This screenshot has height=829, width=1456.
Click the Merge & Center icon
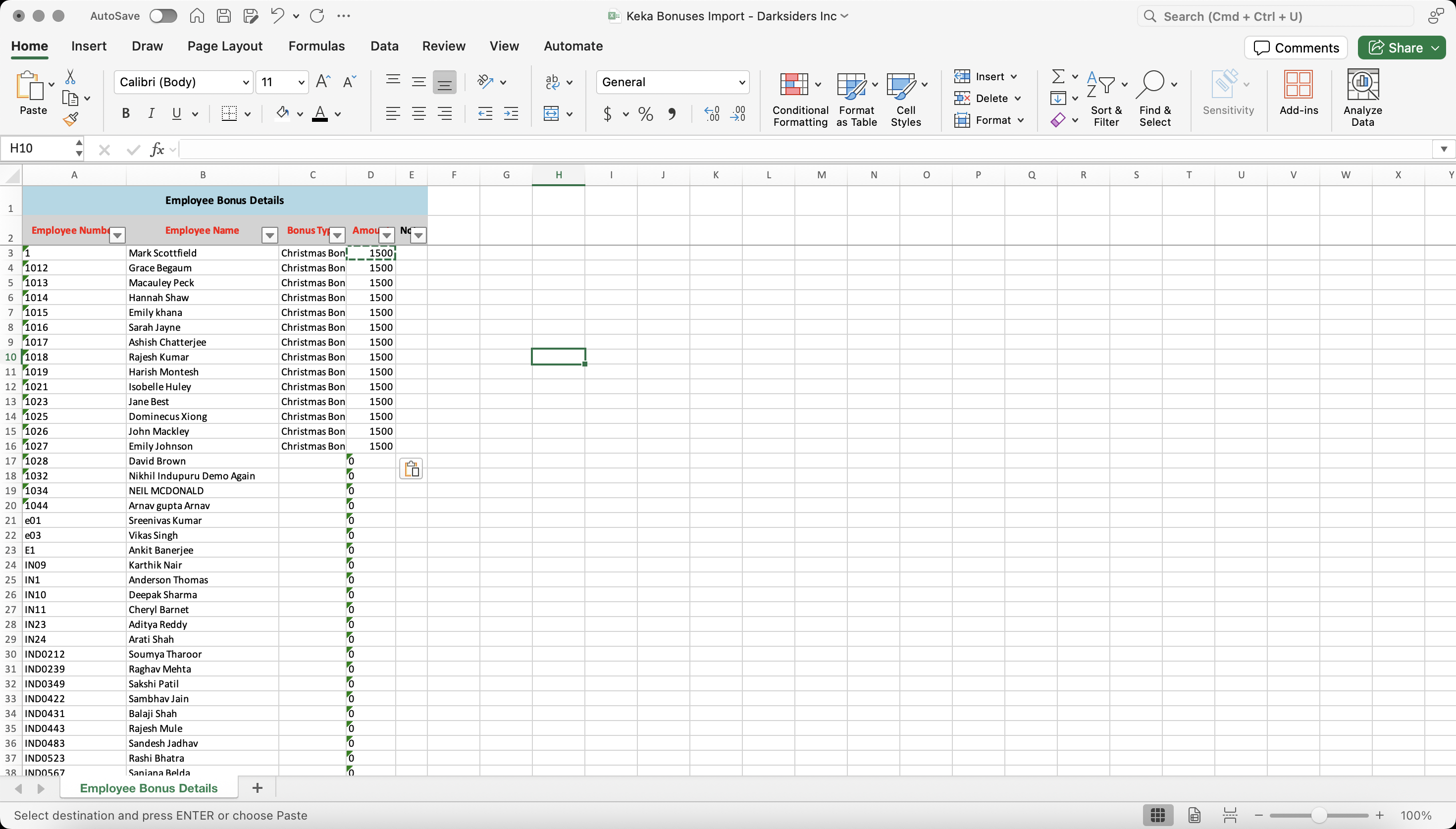[x=551, y=114]
